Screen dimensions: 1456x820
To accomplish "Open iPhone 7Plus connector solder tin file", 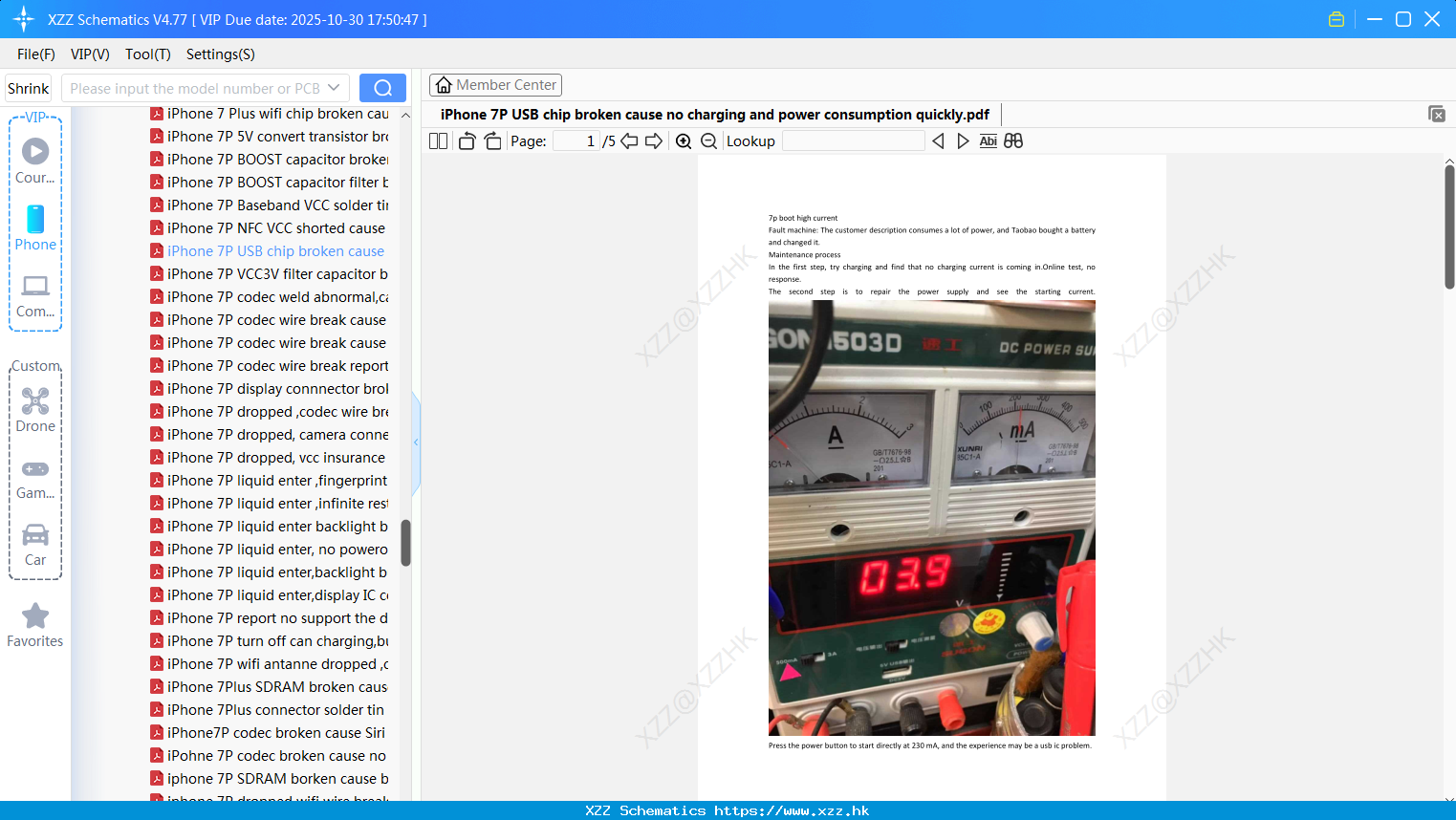I will (x=268, y=710).
